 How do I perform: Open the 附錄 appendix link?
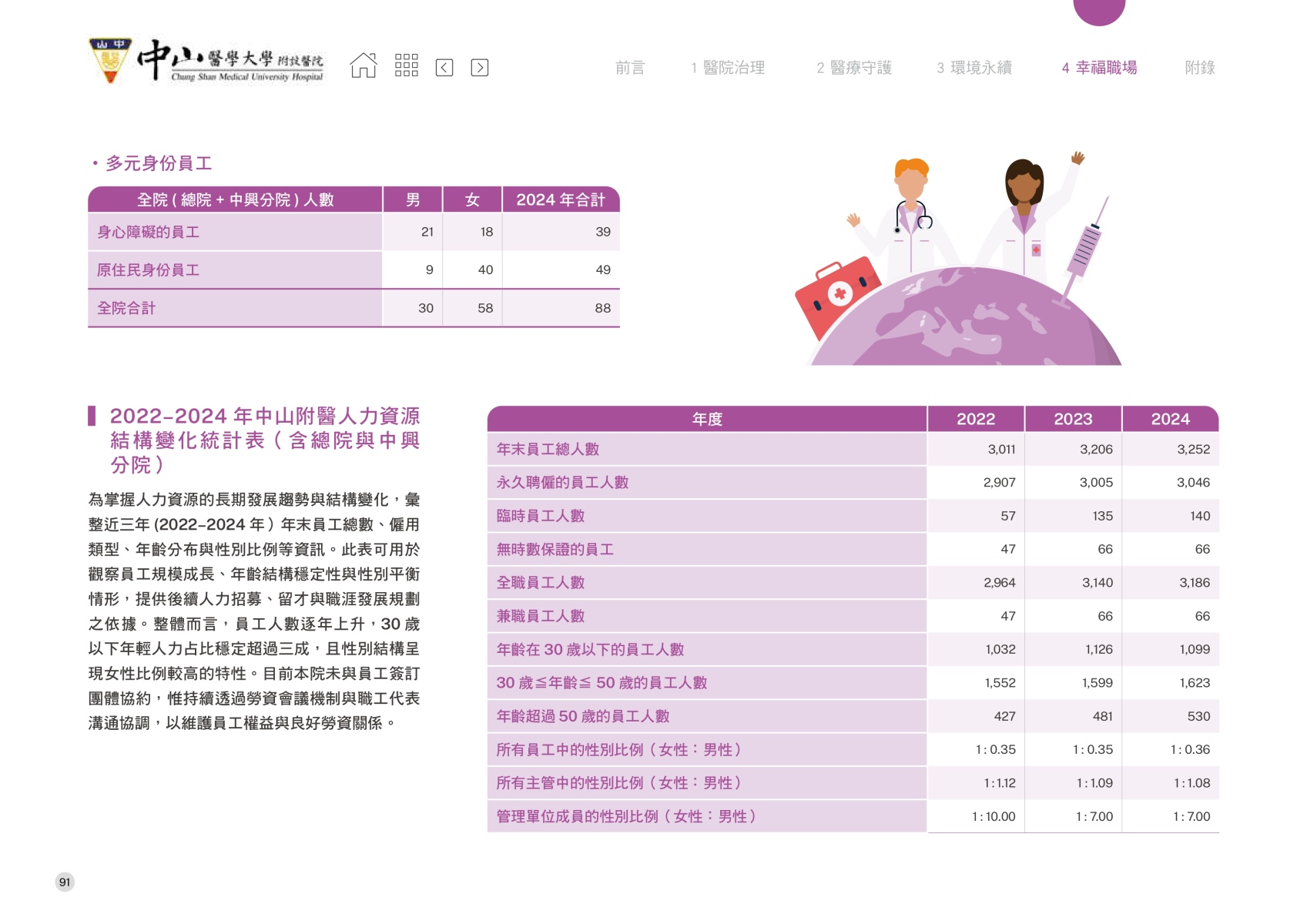(1199, 68)
